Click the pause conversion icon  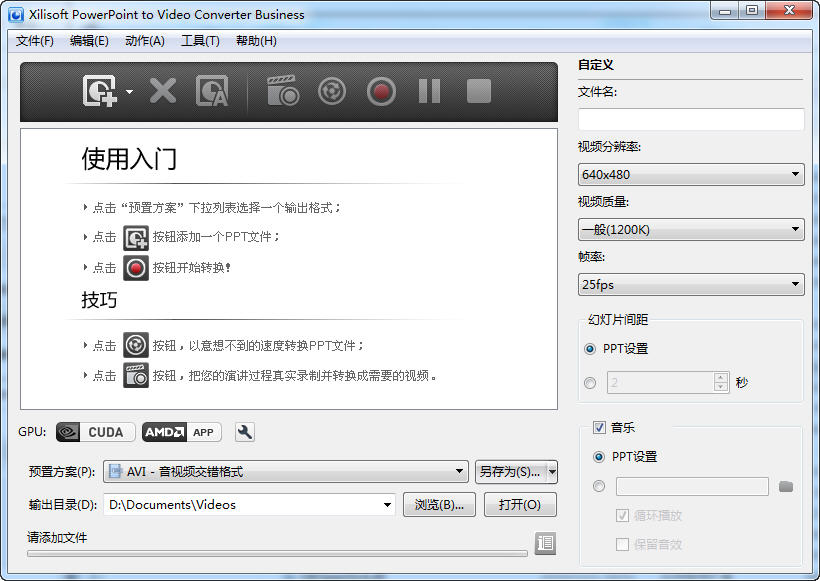[429, 91]
